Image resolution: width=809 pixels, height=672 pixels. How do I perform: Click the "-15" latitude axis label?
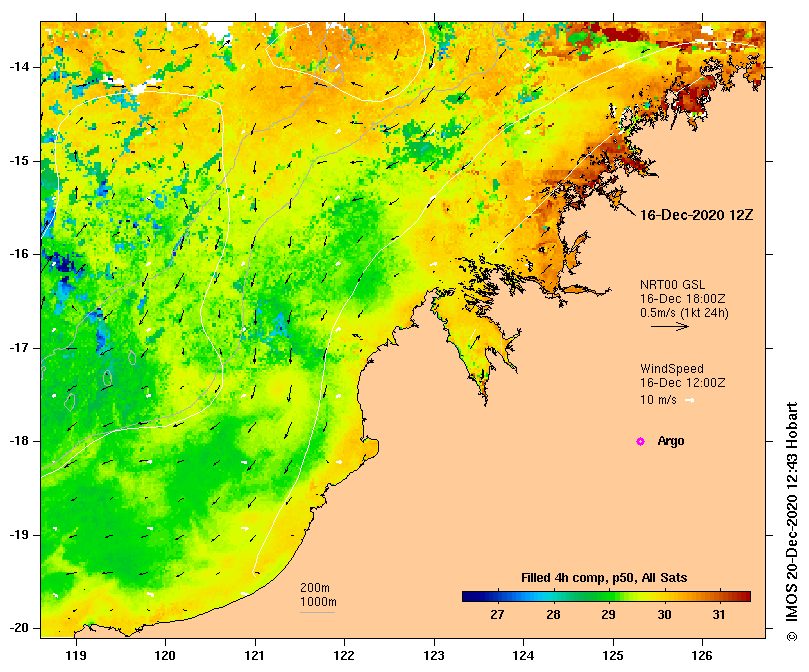(19, 161)
